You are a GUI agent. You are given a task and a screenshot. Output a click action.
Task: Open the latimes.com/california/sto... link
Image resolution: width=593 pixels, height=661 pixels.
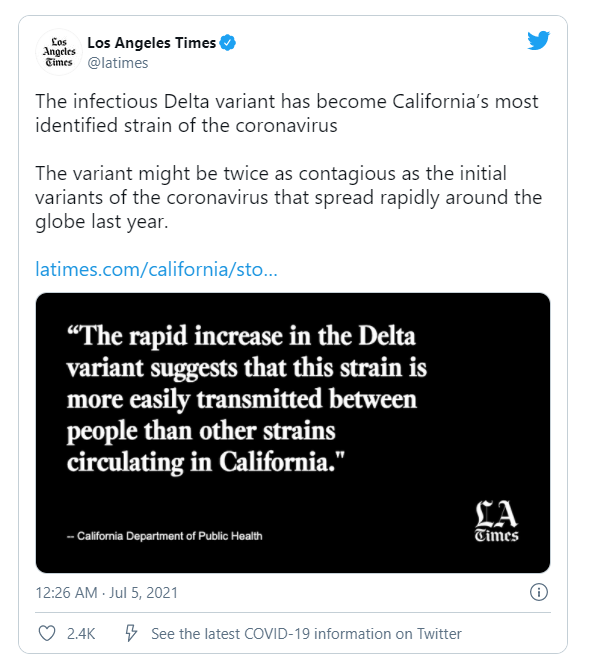[x=156, y=269]
